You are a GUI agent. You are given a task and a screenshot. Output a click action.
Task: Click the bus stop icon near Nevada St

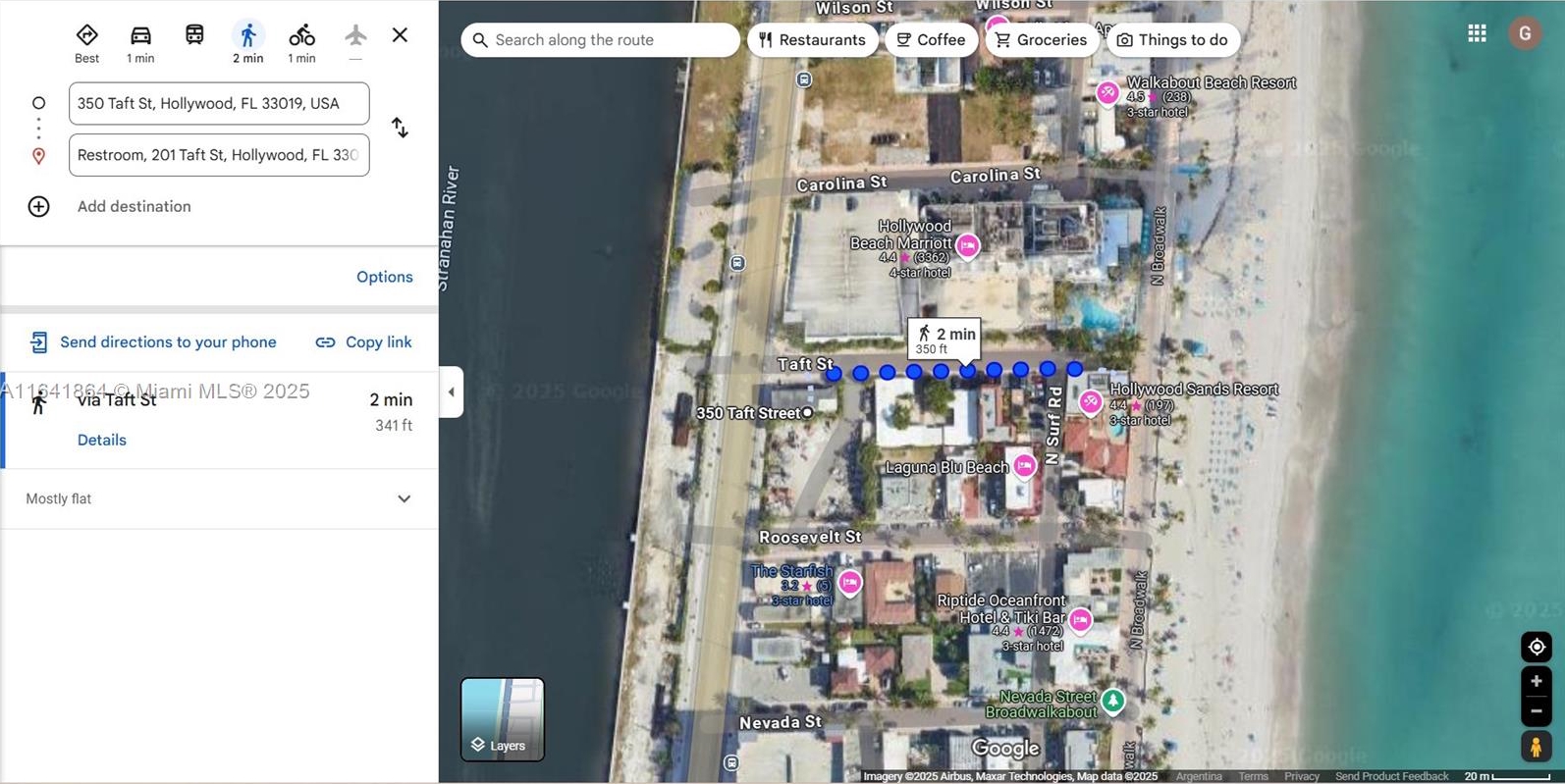(x=731, y=762)
